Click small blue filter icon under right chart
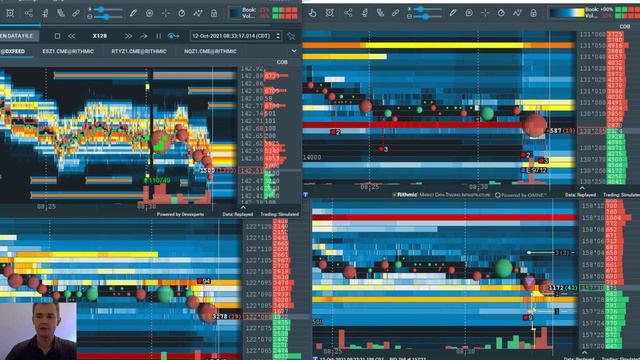 [x=306, y=195]
